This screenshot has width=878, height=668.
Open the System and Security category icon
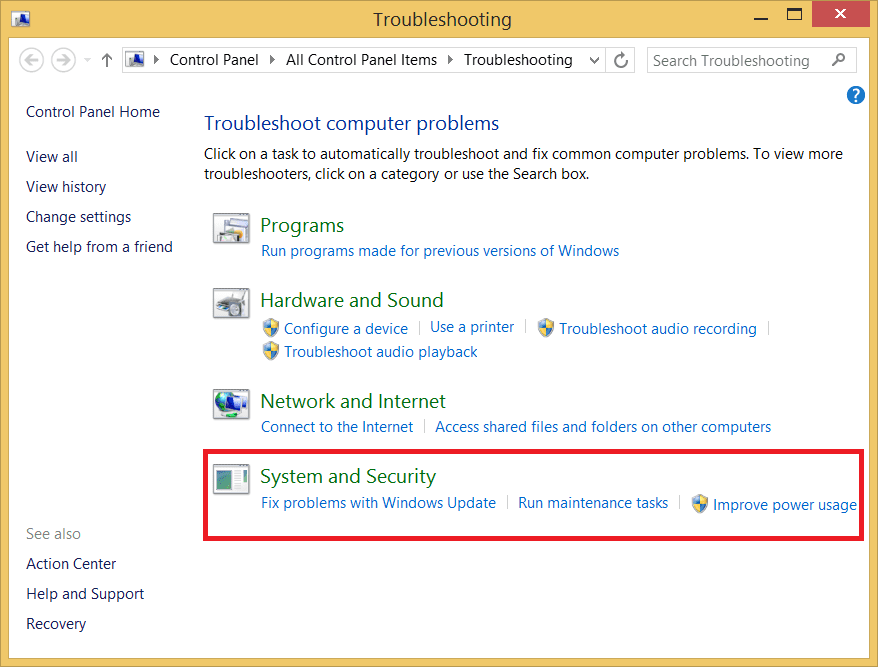pyautogui.click(x=231, y=479)
